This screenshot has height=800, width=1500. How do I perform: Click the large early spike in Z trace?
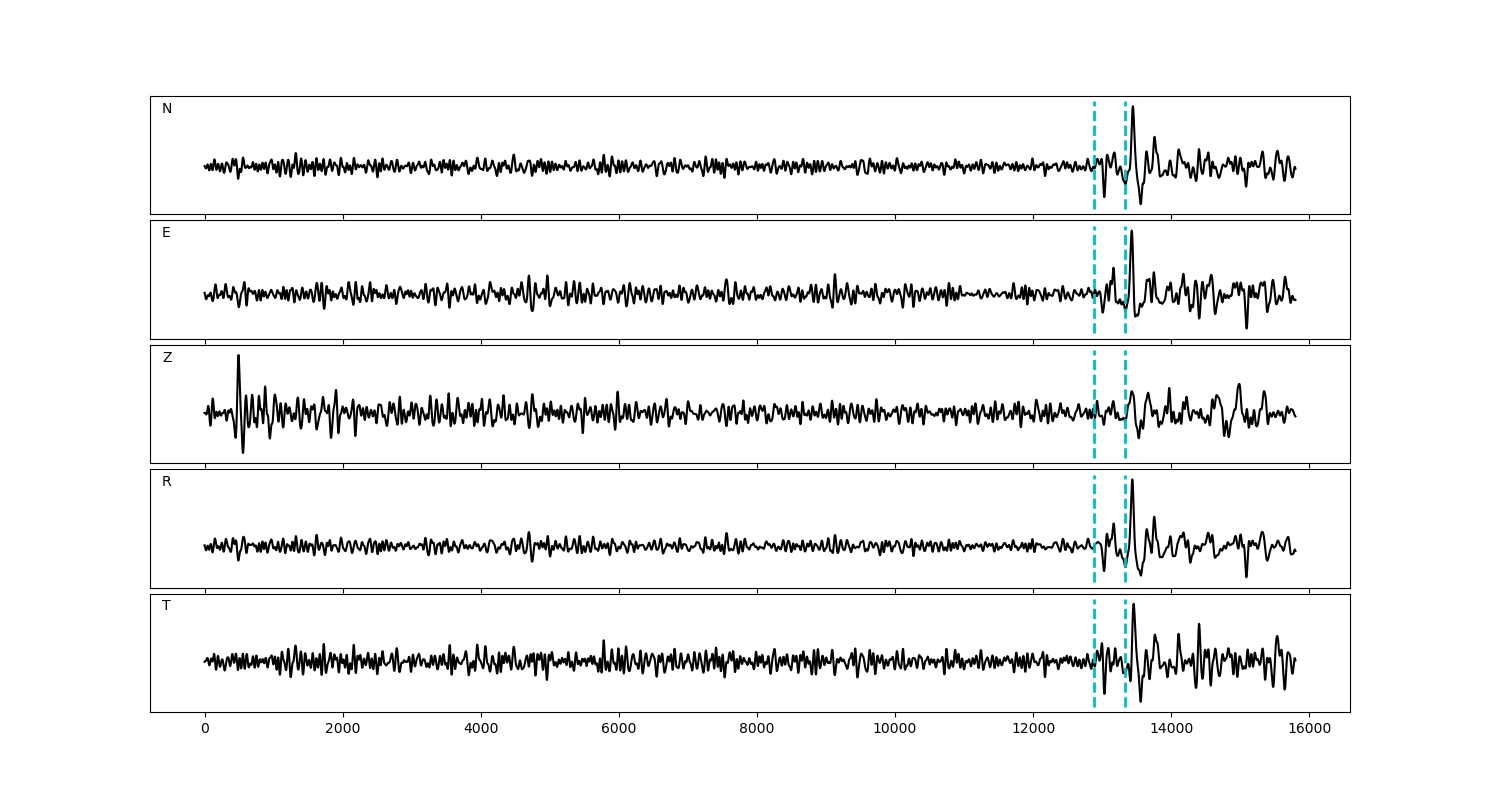[238, 358]
